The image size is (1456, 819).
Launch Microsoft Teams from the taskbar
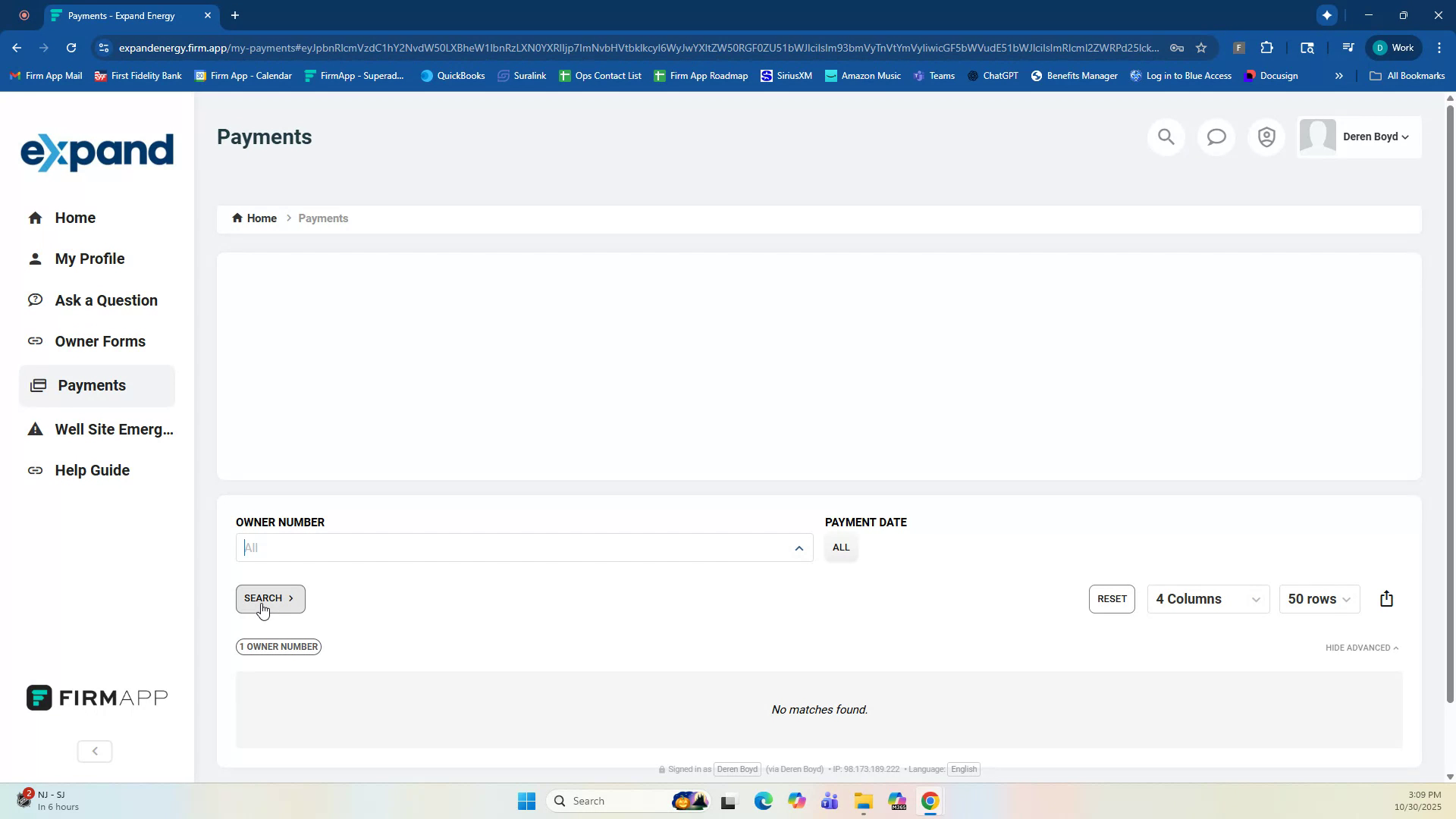point(829,801)
